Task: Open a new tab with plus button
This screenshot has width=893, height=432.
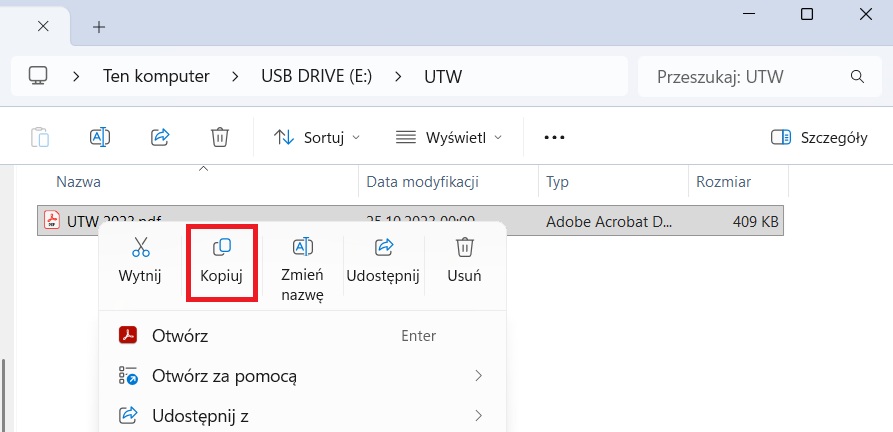Action: pyautogui.click(x=99, y=27)
